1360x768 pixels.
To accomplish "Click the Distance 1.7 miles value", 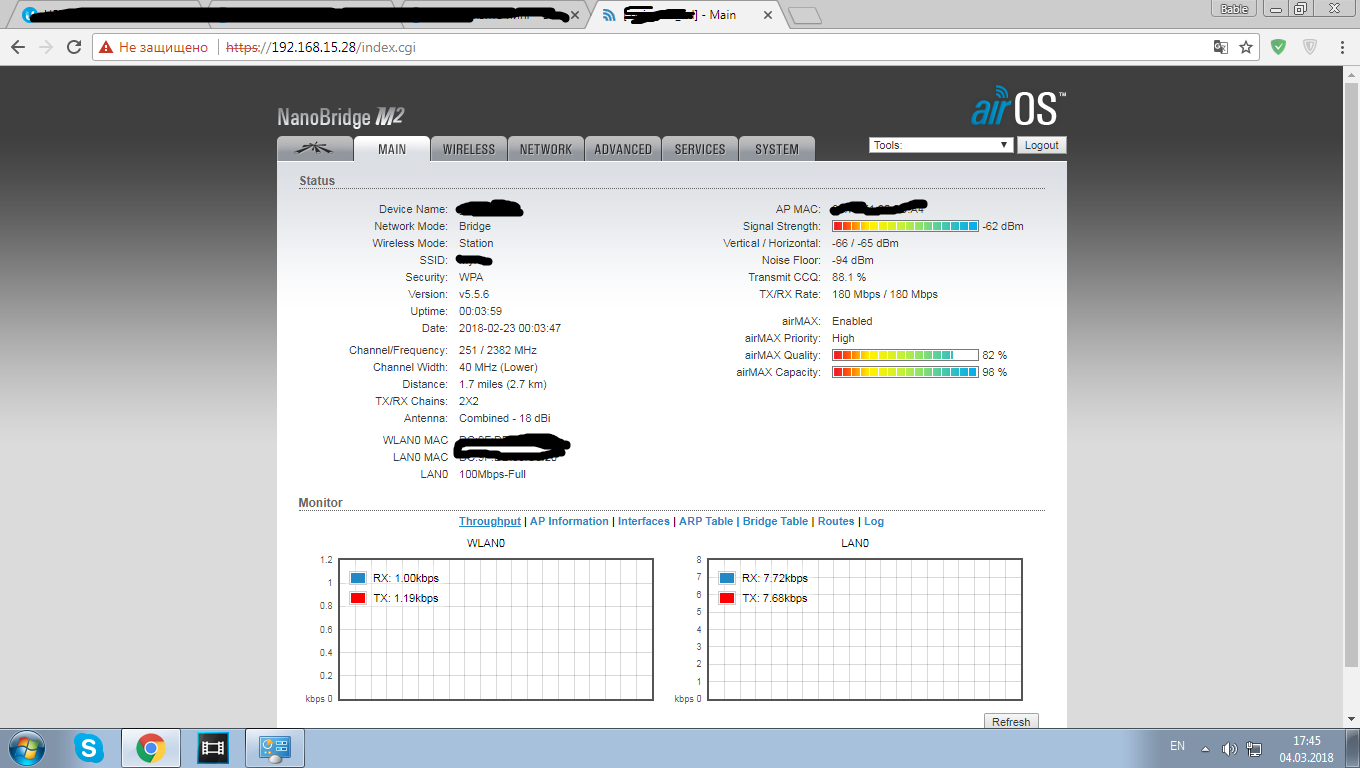I will point(503,384).
